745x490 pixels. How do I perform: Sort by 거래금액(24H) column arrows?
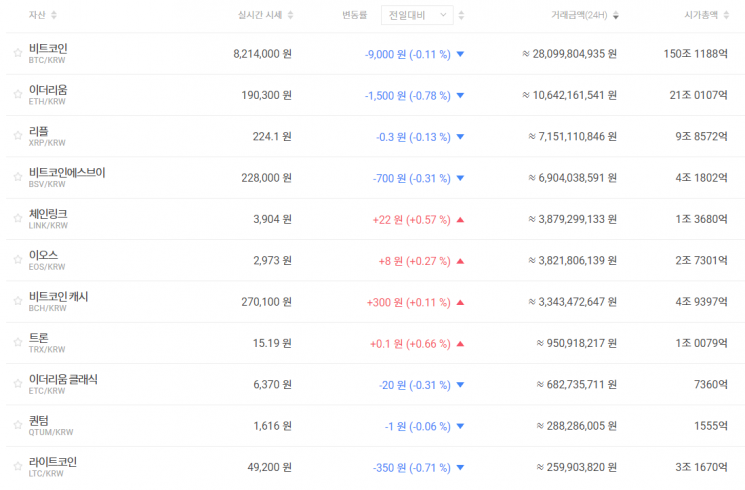click(616, 15)
